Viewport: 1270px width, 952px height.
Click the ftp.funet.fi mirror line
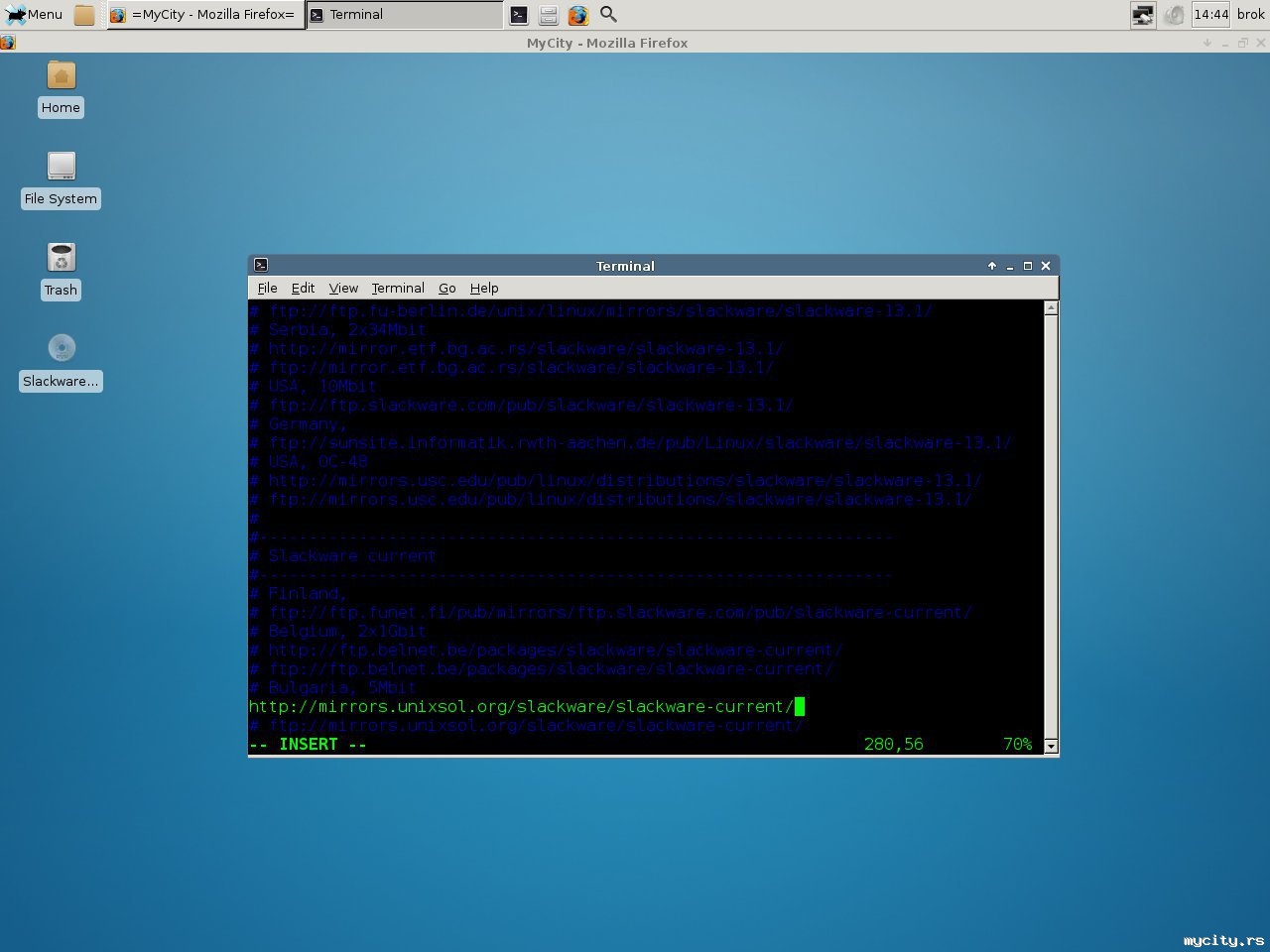click(610, 612)
